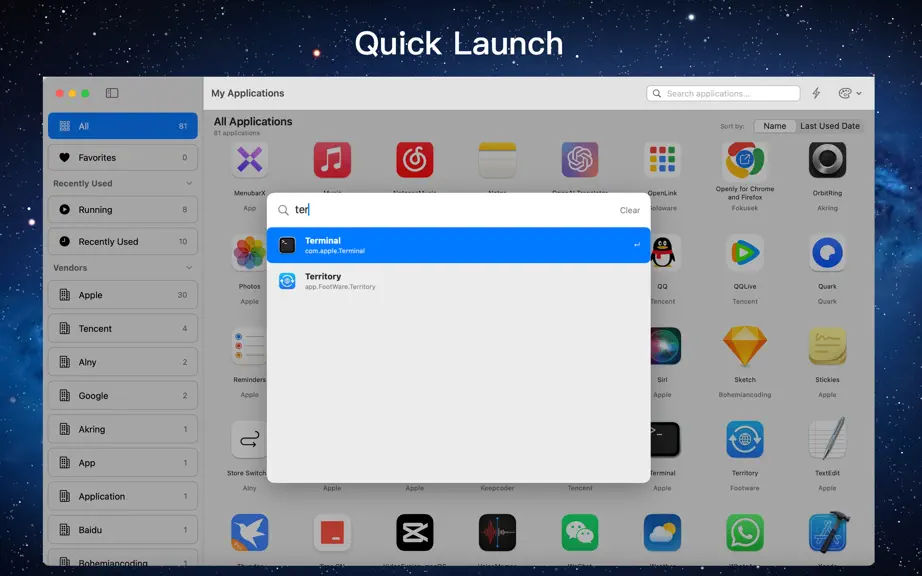
Task: Select the Terminal search result
Action: [x=459, y=245]
